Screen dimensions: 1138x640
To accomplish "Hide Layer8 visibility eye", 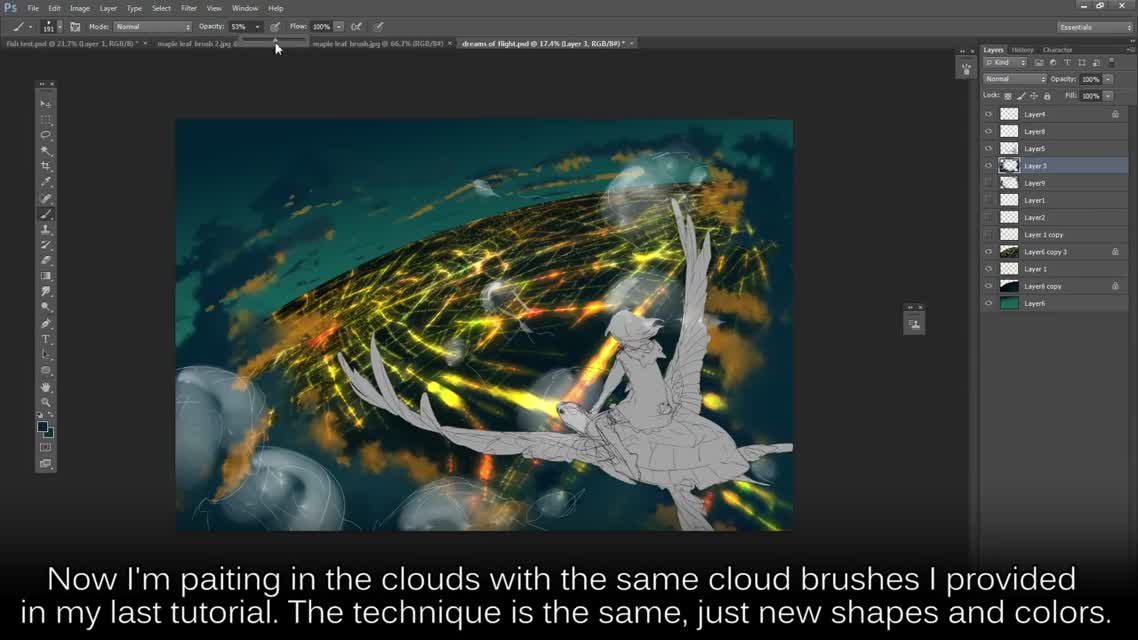I will [x=988, y=131].
